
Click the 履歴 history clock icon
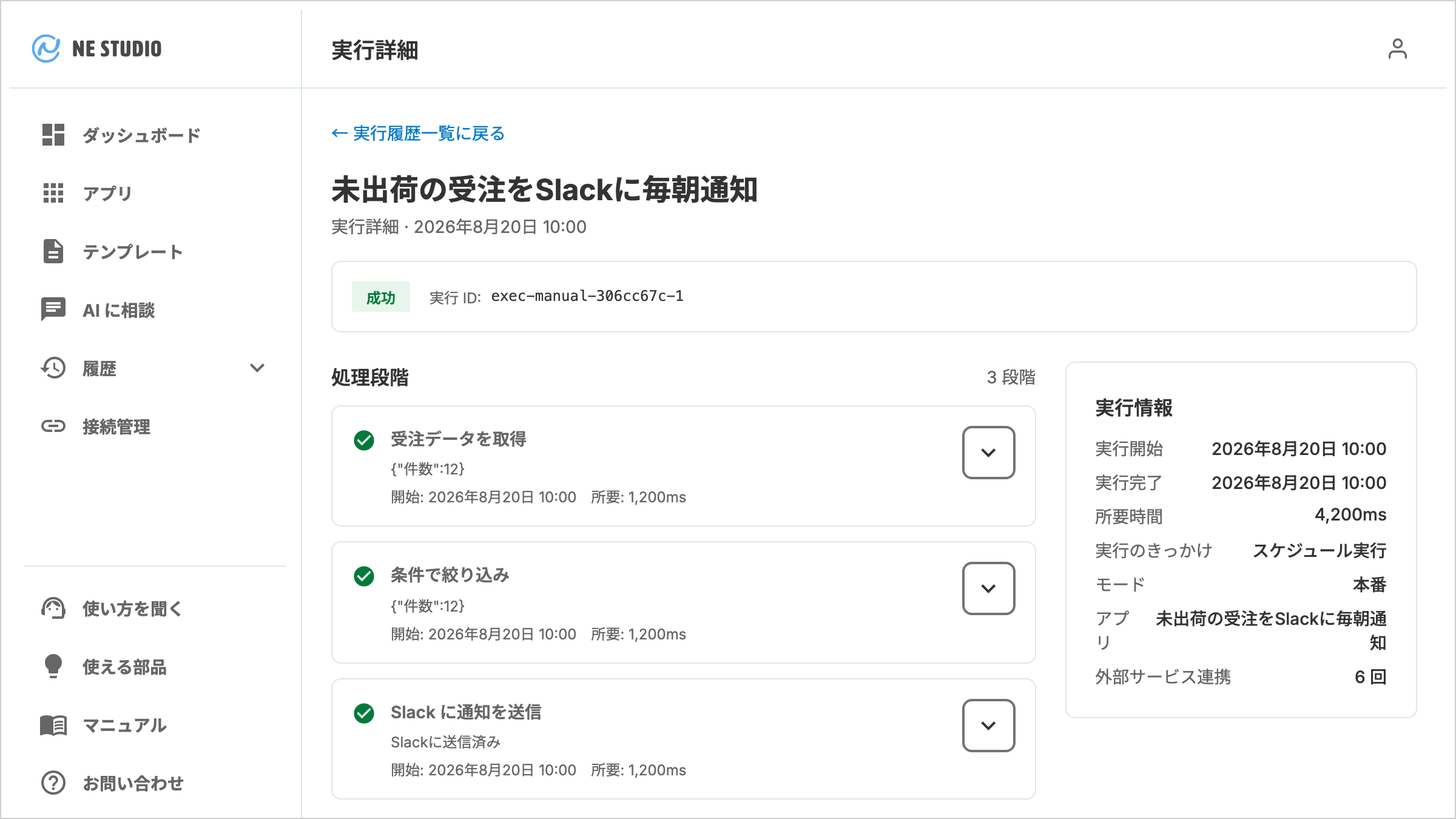[x=53, y=368]
